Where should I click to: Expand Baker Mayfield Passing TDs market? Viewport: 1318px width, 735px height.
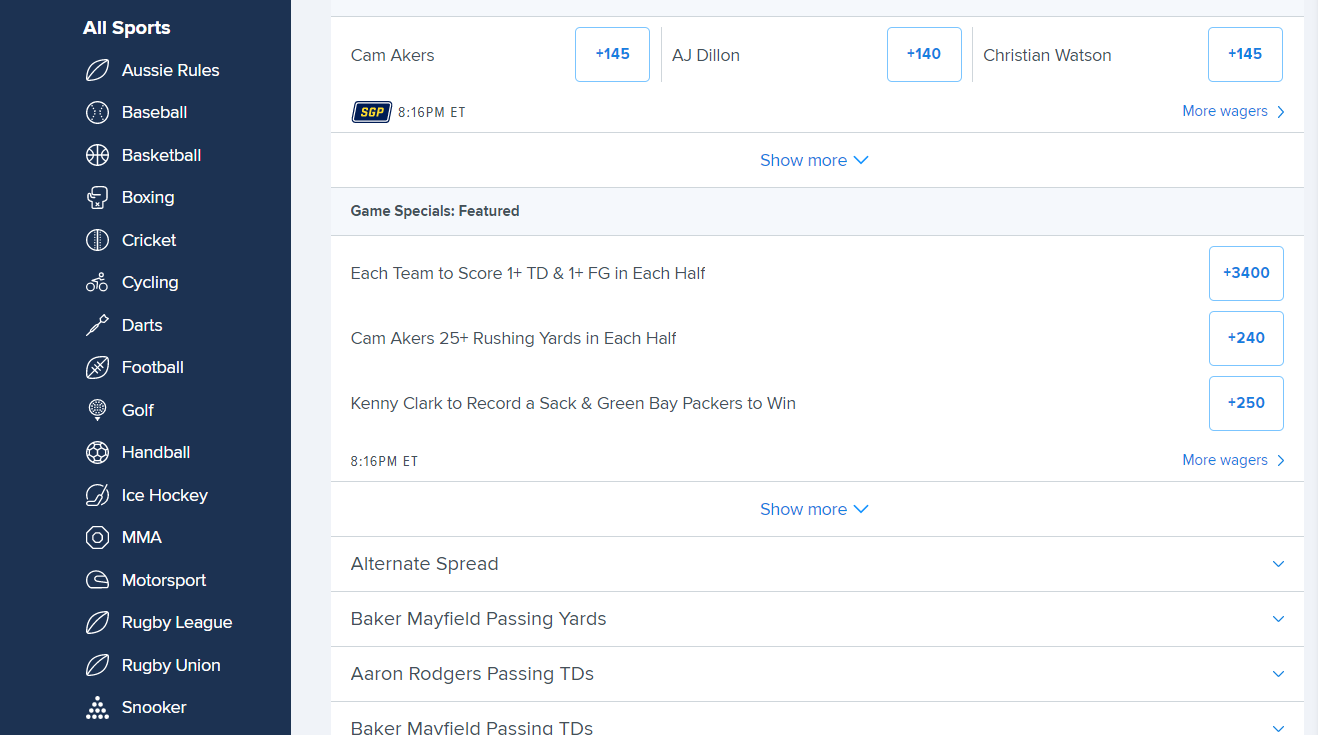(817, 719)
